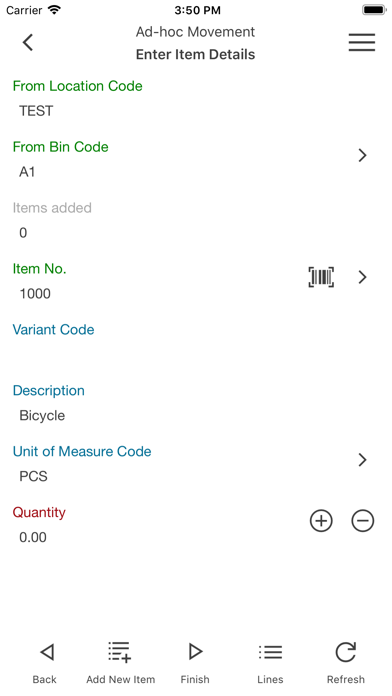Tap the From Bin Code value A1
Viewport: 392px width, 696px height.
(x=27, y=172)
